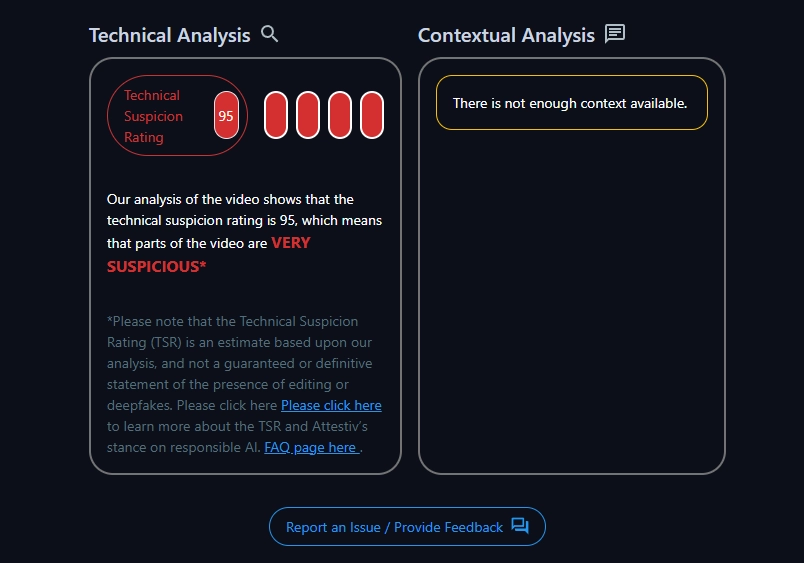Click the Technical Suspicion Rating label
This screenshot has width=804, height=563.
(153, 116)
